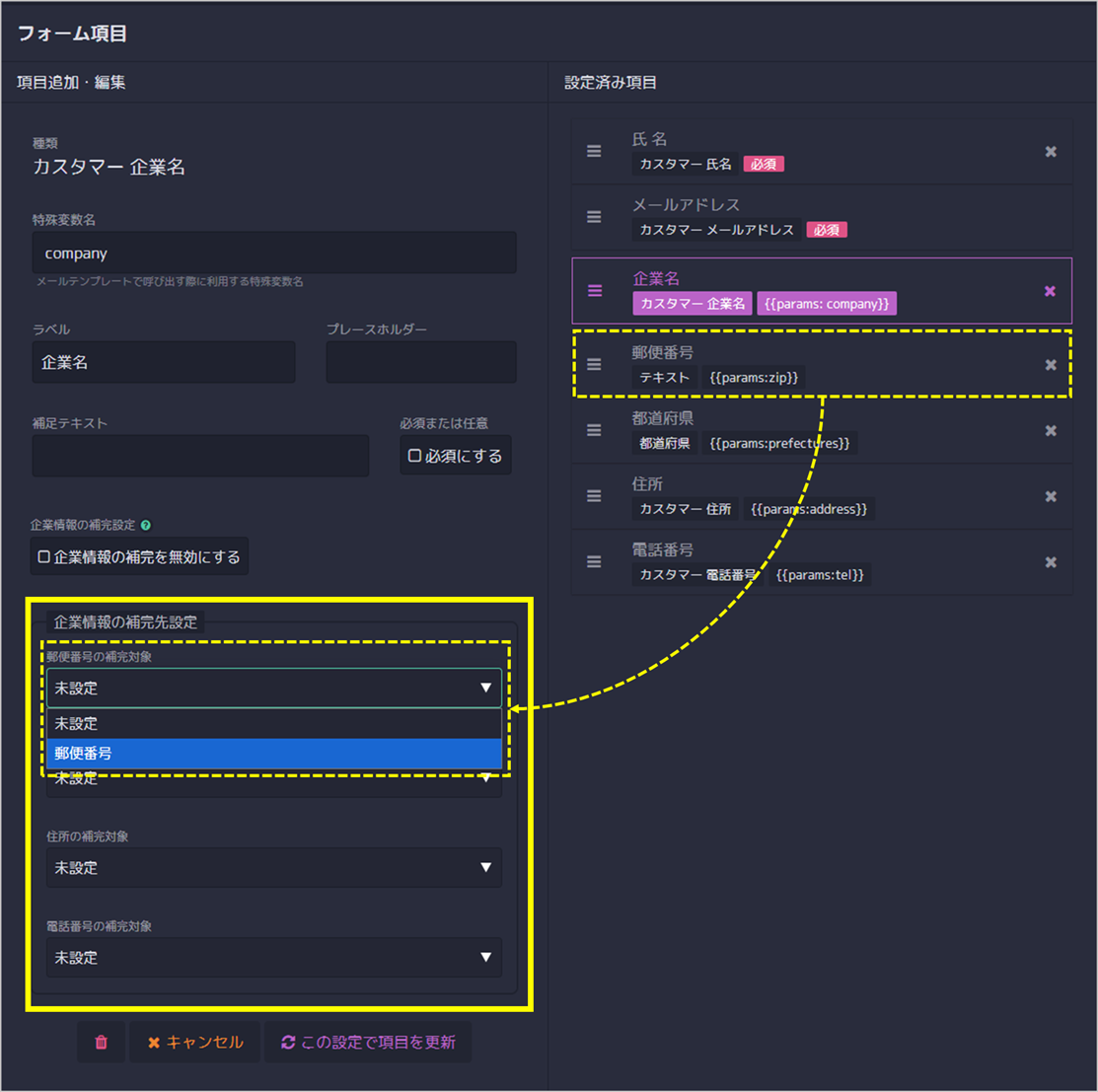The width and height of the screenshot is (1098, 1092).
Task: Open the 電話番号の補完対象 dropdown
Action: coord(274,958)
